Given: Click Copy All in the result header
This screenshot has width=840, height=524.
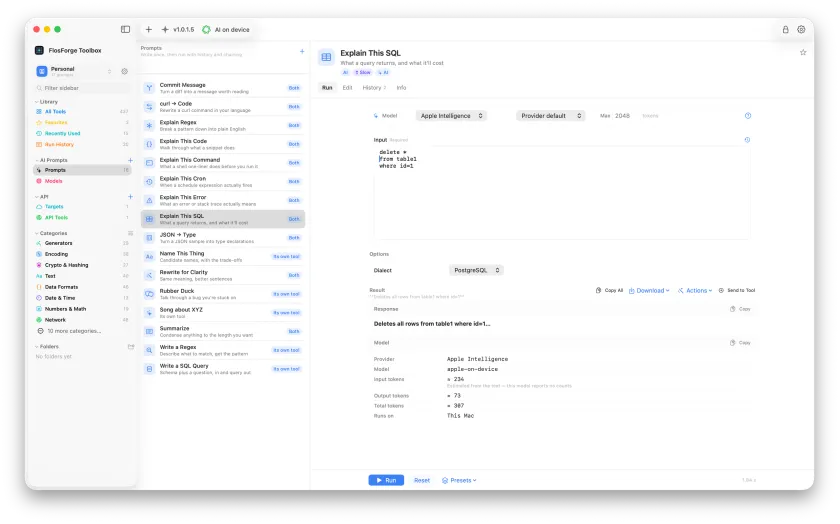Looking at the screenshot, I should pos(610,290).
